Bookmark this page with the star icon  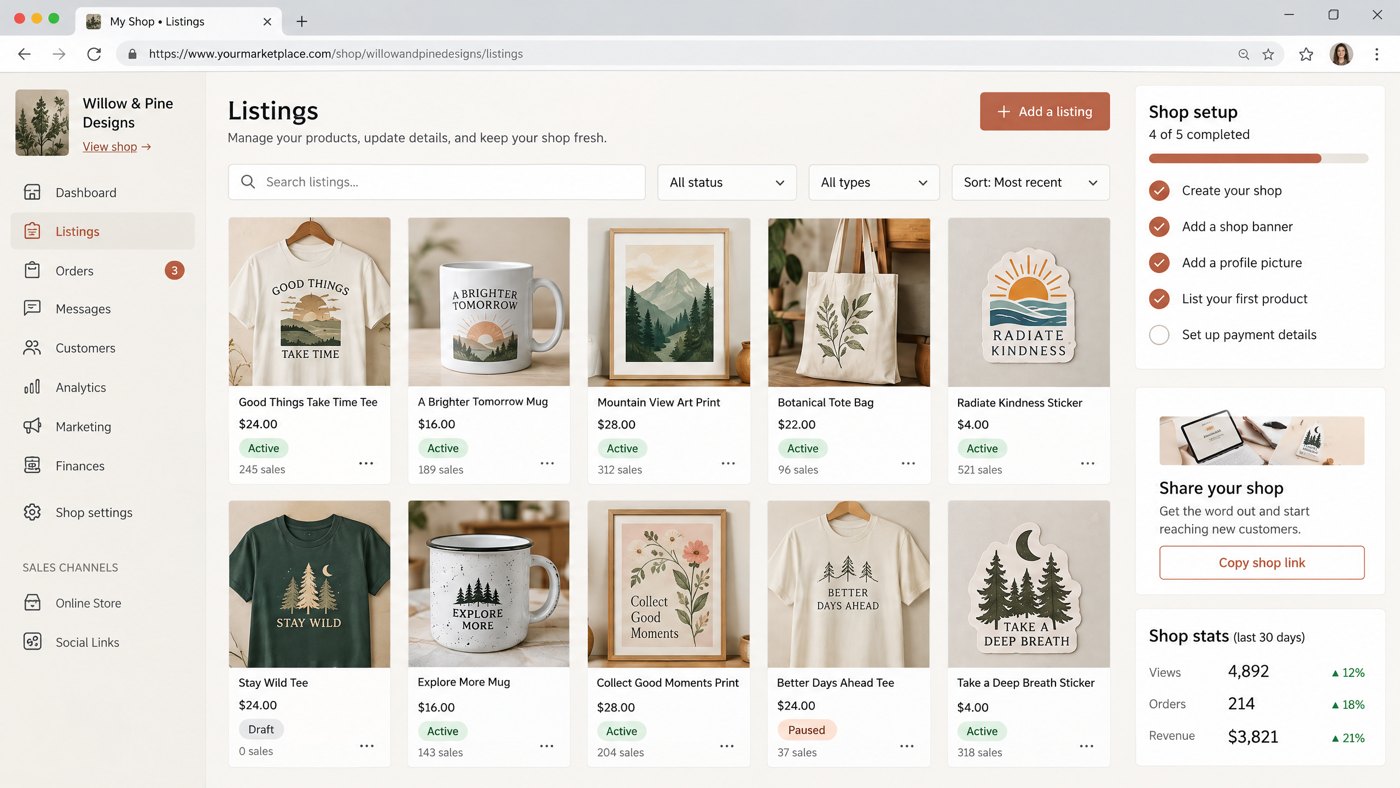tap(1268, 54)
